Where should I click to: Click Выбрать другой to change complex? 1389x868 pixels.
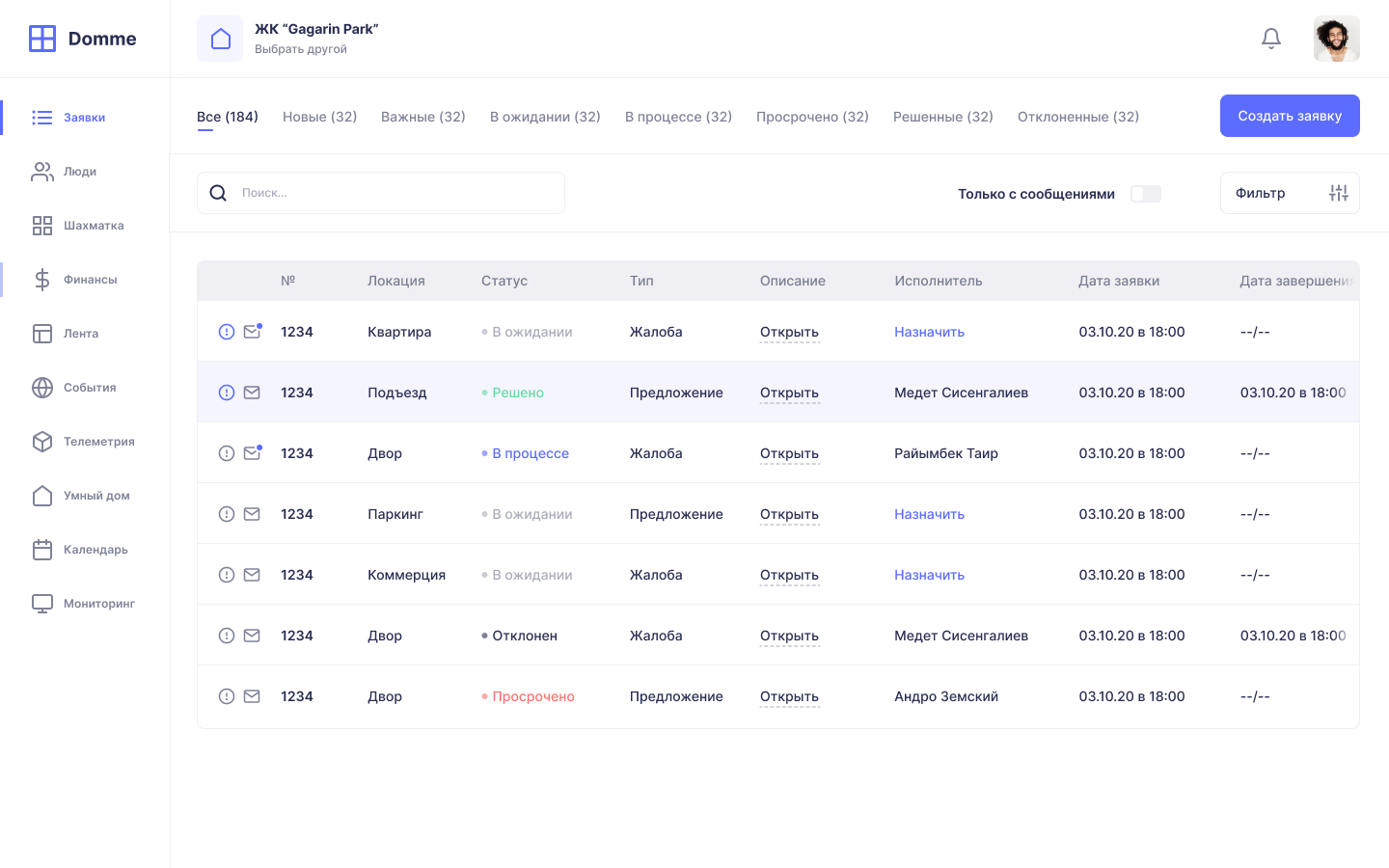300,49
